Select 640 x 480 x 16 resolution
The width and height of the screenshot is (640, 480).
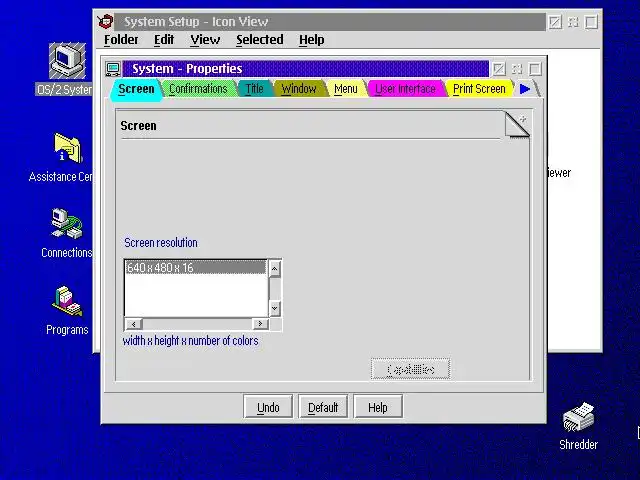195,268
